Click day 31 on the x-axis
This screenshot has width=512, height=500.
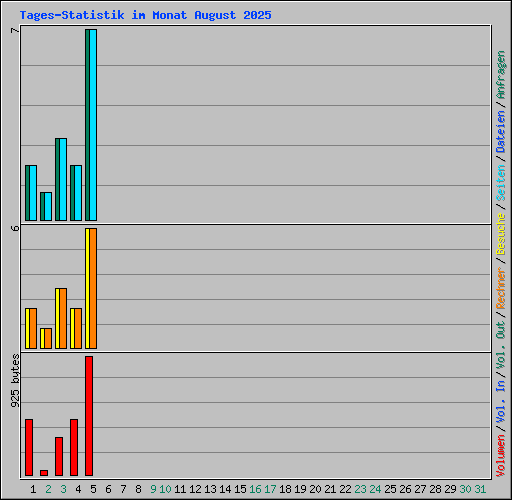tap(480, 489)
